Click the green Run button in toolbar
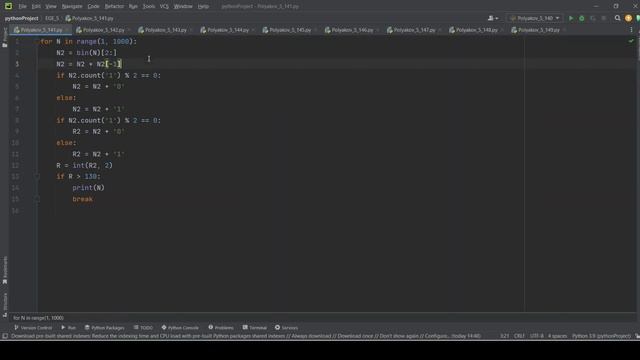 coord(571,18)
